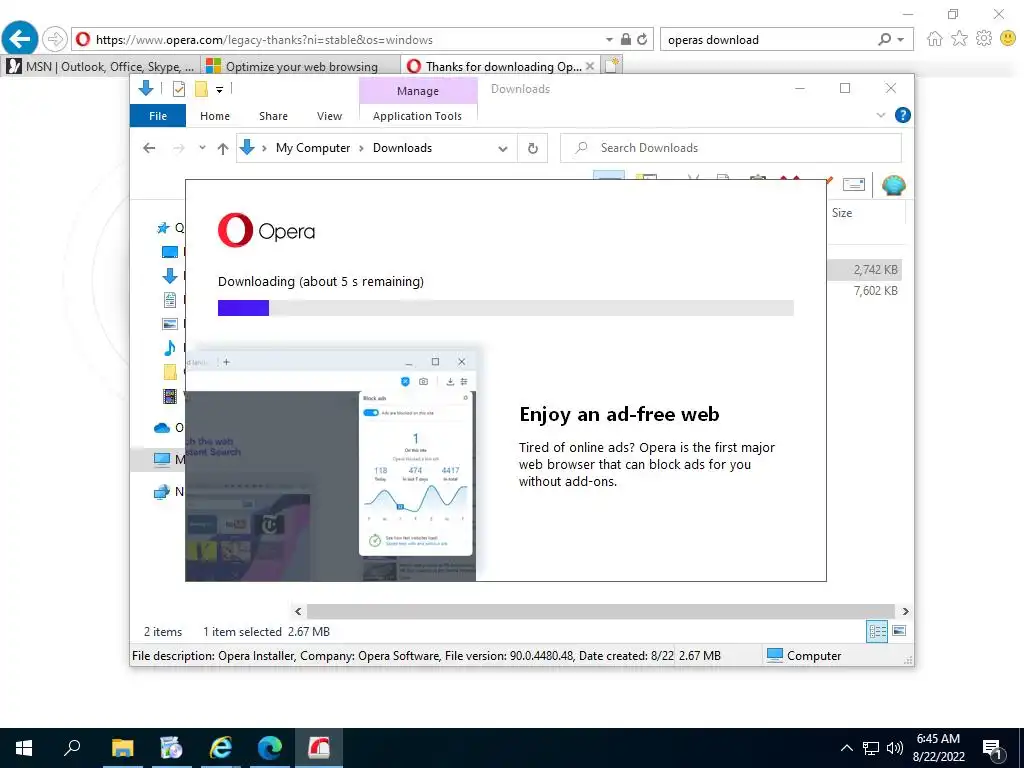Image resolution: width=1024 pixels, height=768 pixels.
Task: Select the Downloads arrow in navigation pane
Action: click(x=170, y=276)
